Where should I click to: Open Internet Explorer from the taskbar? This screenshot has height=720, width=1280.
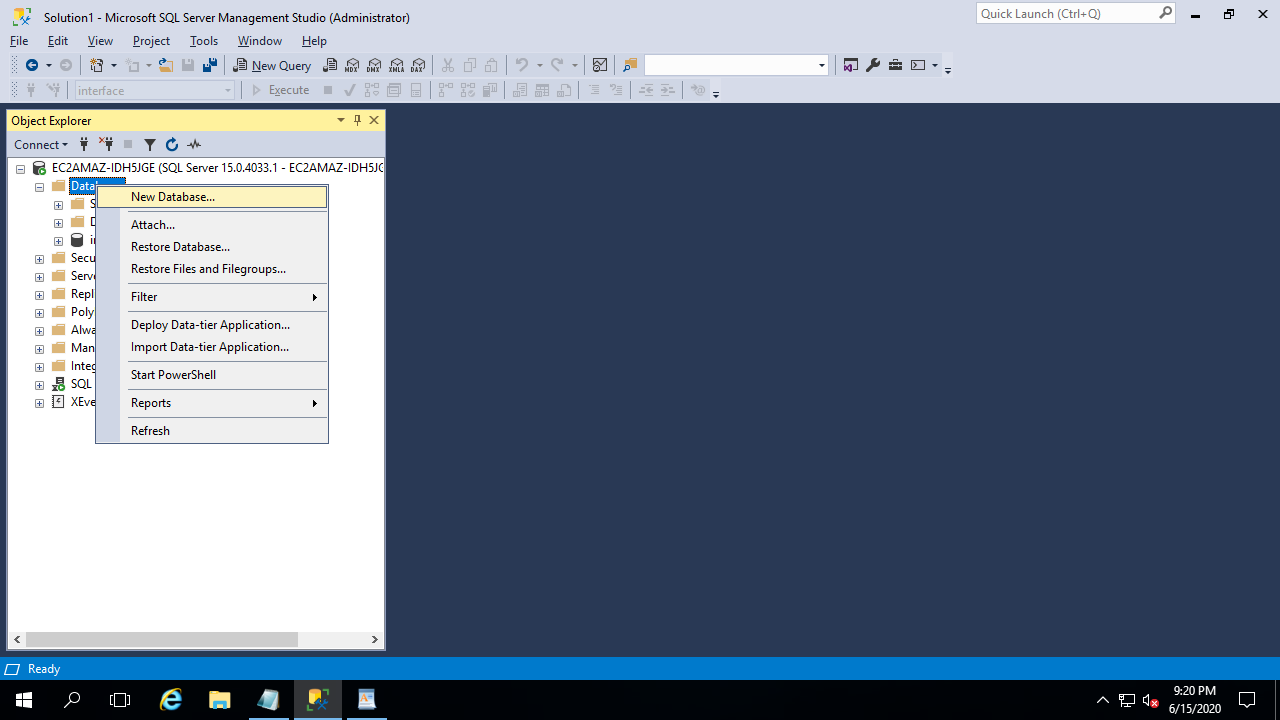[172, 700]
